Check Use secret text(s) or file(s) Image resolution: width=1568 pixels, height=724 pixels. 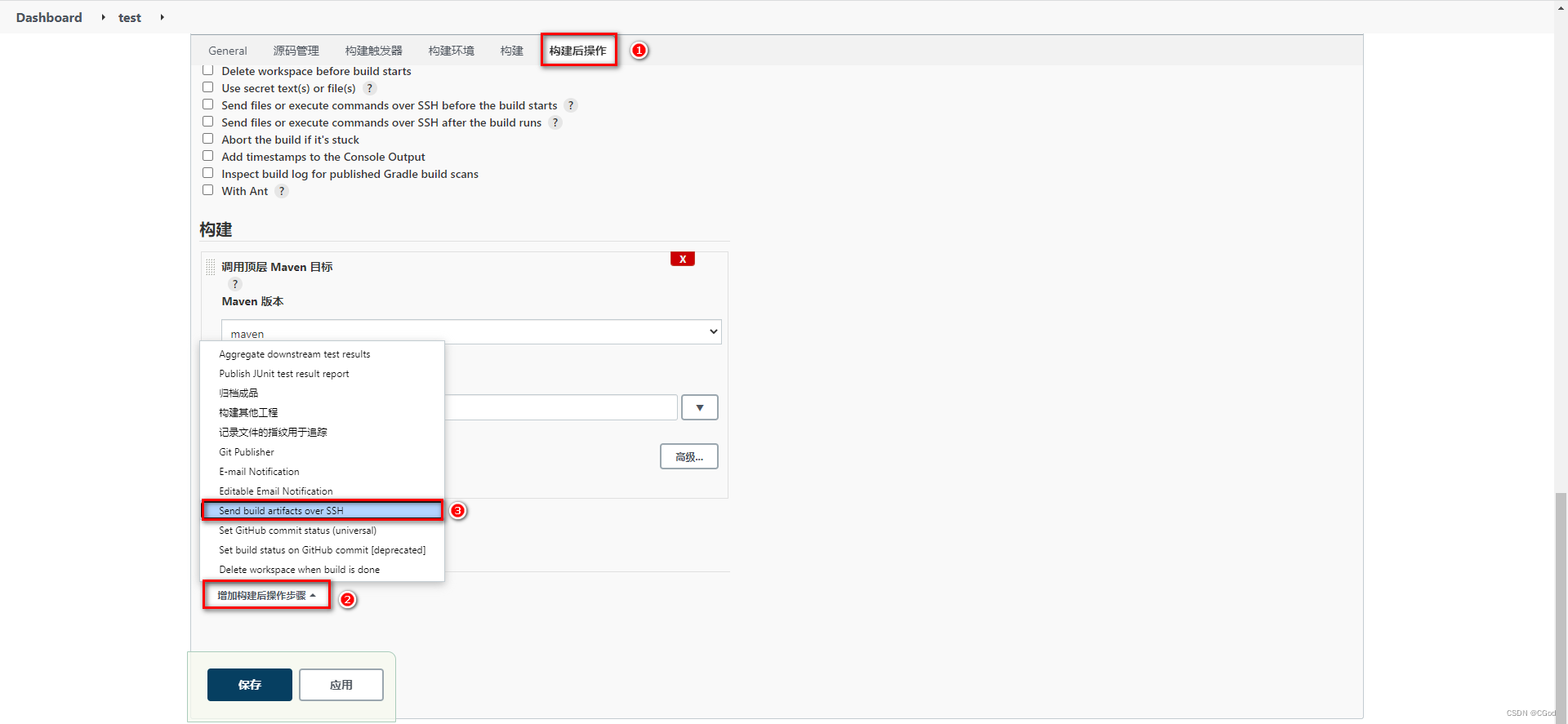(208, 87)
